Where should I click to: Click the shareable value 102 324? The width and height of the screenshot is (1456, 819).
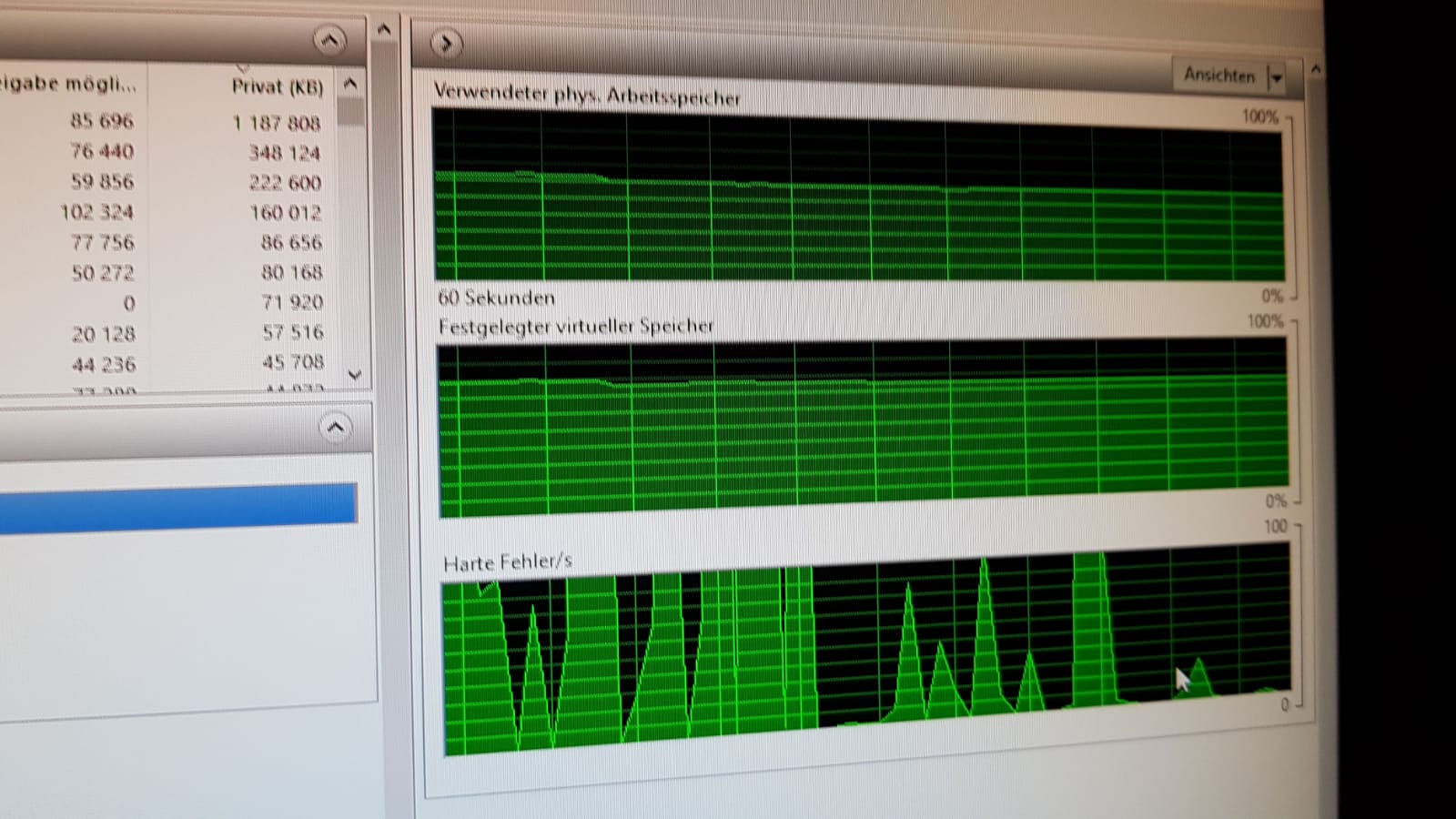(x=96, y=212)
